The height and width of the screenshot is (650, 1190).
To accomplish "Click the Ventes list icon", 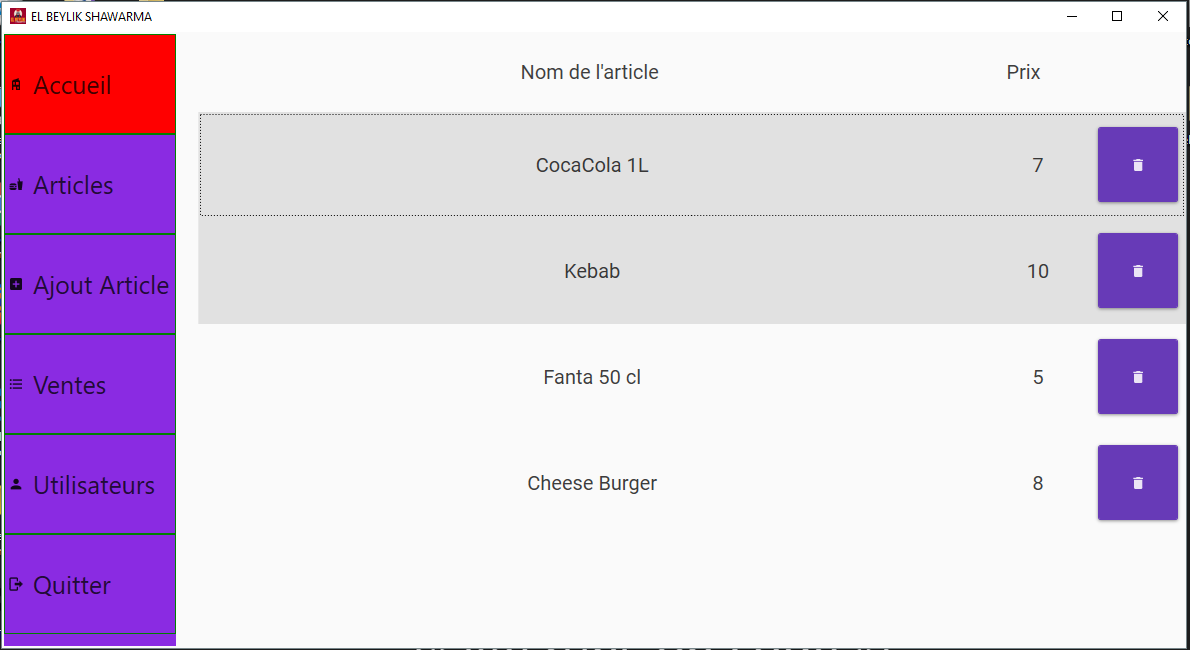I will [x=16, y=384].
